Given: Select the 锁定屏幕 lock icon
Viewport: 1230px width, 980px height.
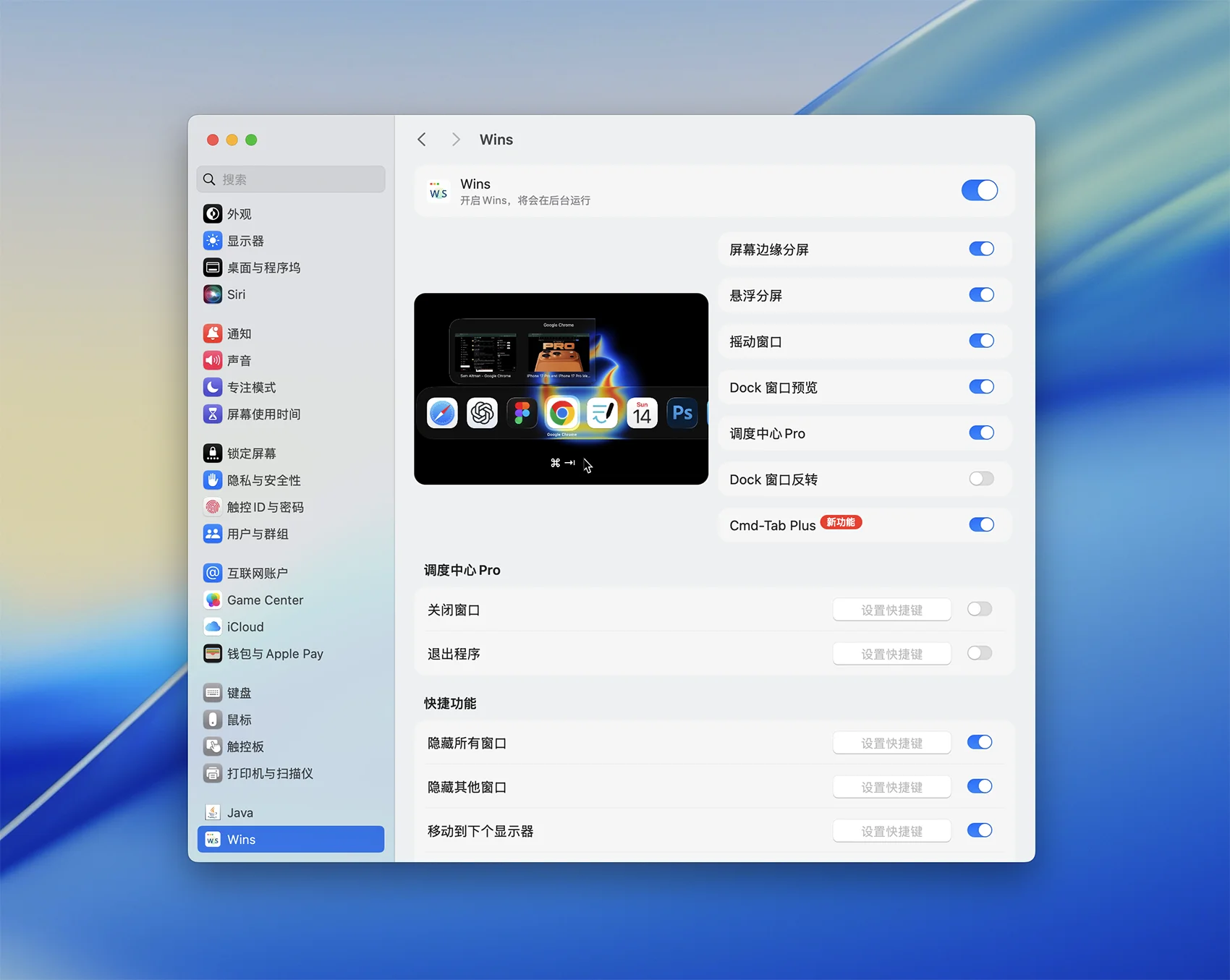Looking at the screenshot, I should coord(213,453).
